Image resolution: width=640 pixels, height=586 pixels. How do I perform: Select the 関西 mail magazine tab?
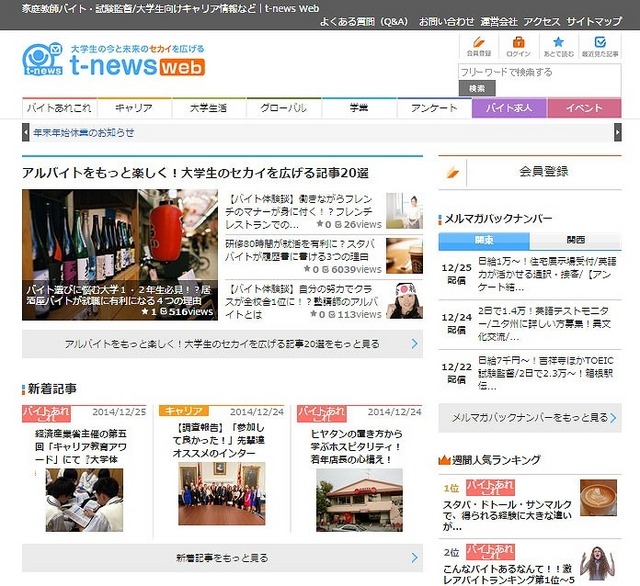pyautogui.click(x=576, y=240)
